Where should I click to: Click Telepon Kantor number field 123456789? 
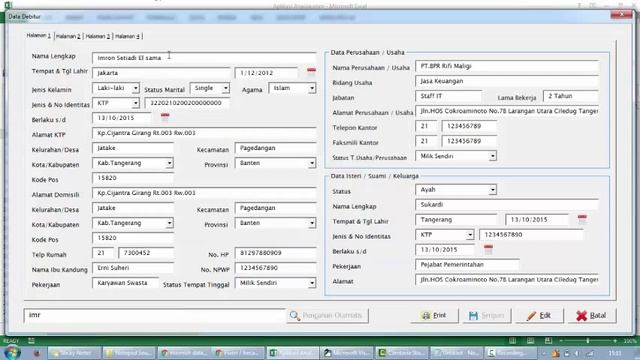pyautogui.click(x=469, y=126)
